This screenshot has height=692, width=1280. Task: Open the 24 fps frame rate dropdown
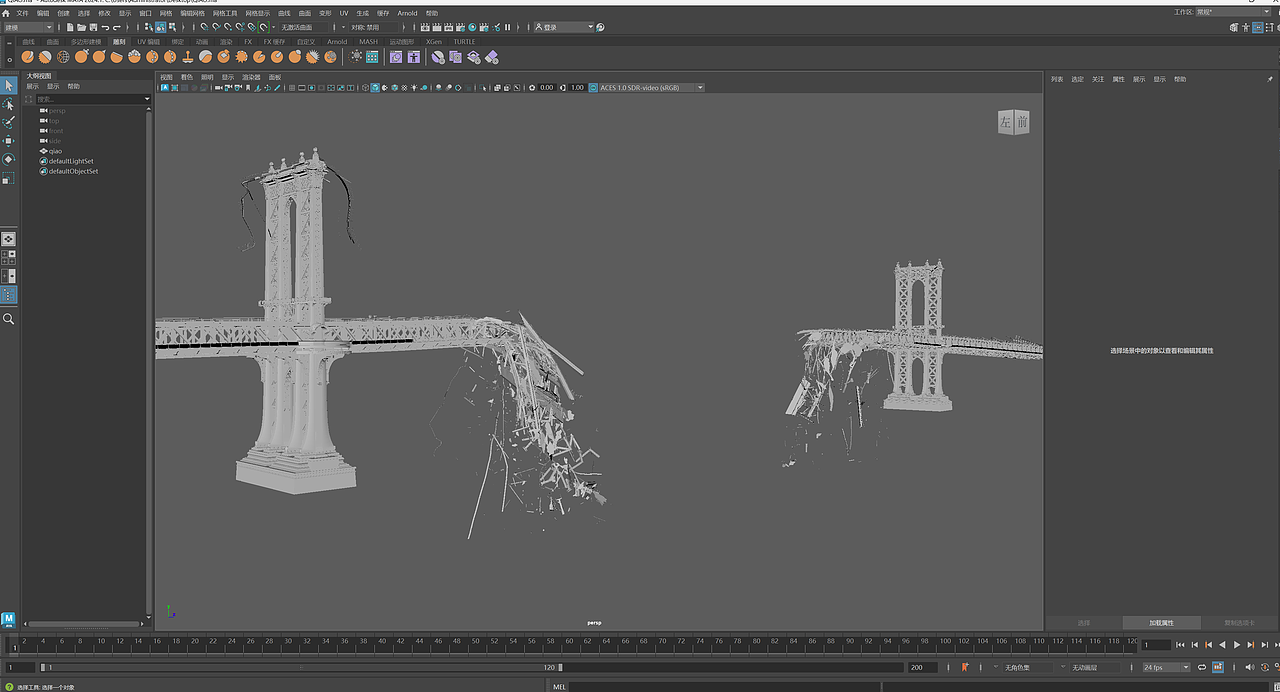[x=1167, y=667]
